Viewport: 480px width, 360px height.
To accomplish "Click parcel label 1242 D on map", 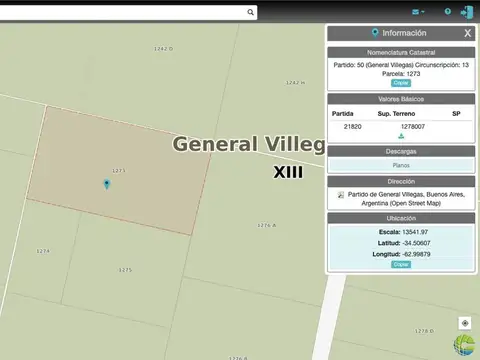I will tap(163, 49).
